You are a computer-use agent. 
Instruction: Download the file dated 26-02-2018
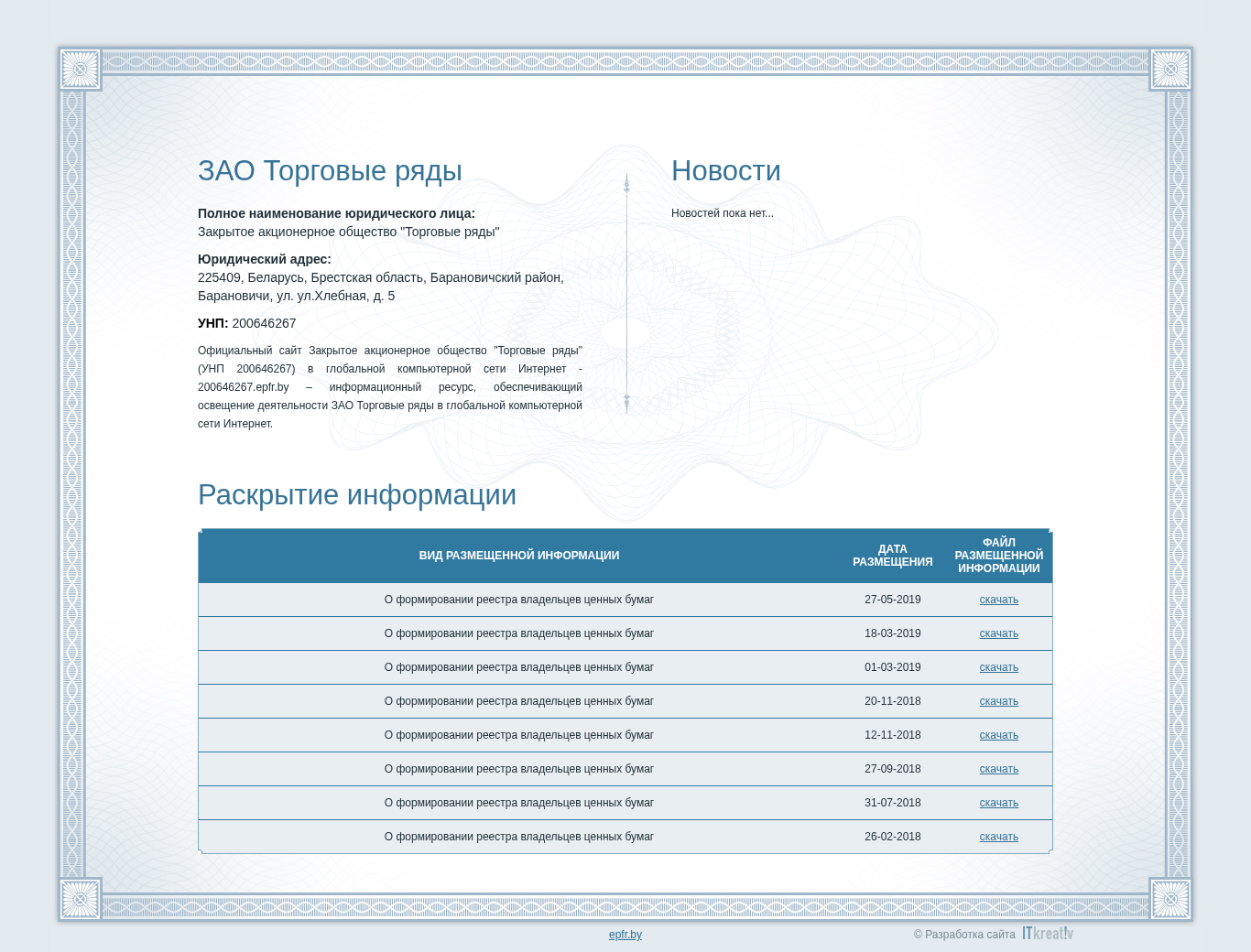pos(998,837)
